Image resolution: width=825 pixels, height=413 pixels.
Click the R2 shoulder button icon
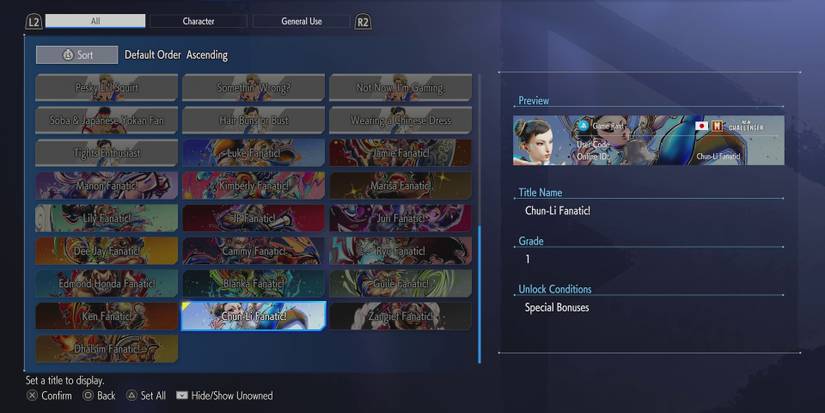click(x=363, y=22)
